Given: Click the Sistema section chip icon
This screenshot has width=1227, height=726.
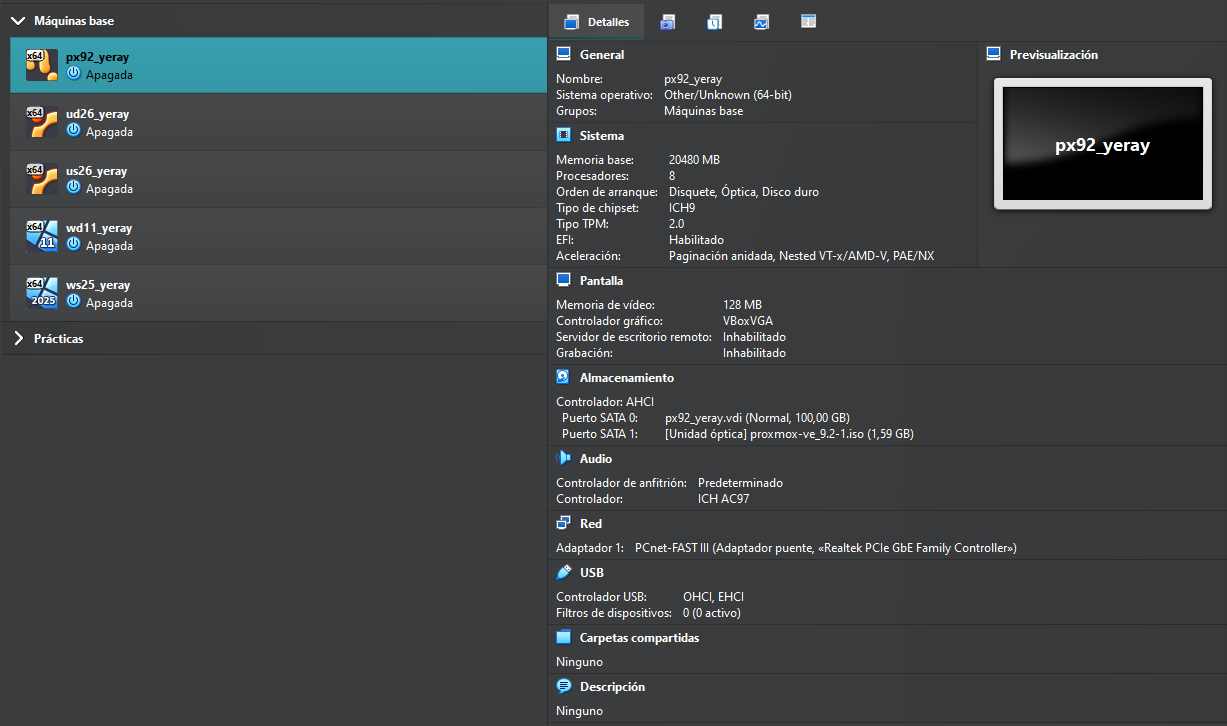Looking at the screenshot, I should [563, 135].
